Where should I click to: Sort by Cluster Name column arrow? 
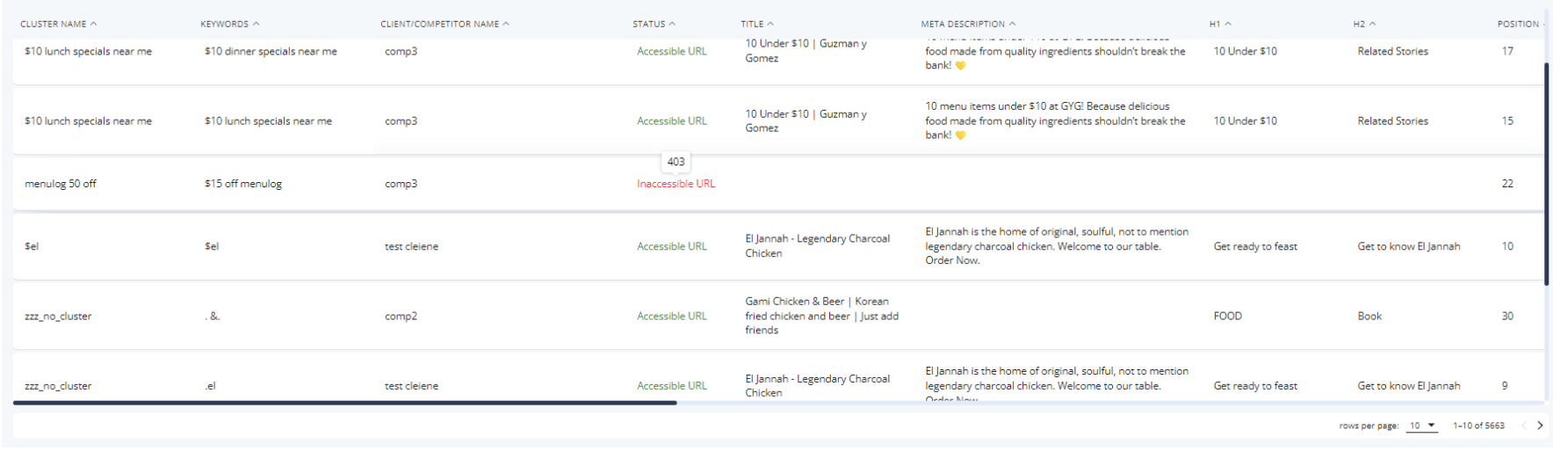click(94, 24)
